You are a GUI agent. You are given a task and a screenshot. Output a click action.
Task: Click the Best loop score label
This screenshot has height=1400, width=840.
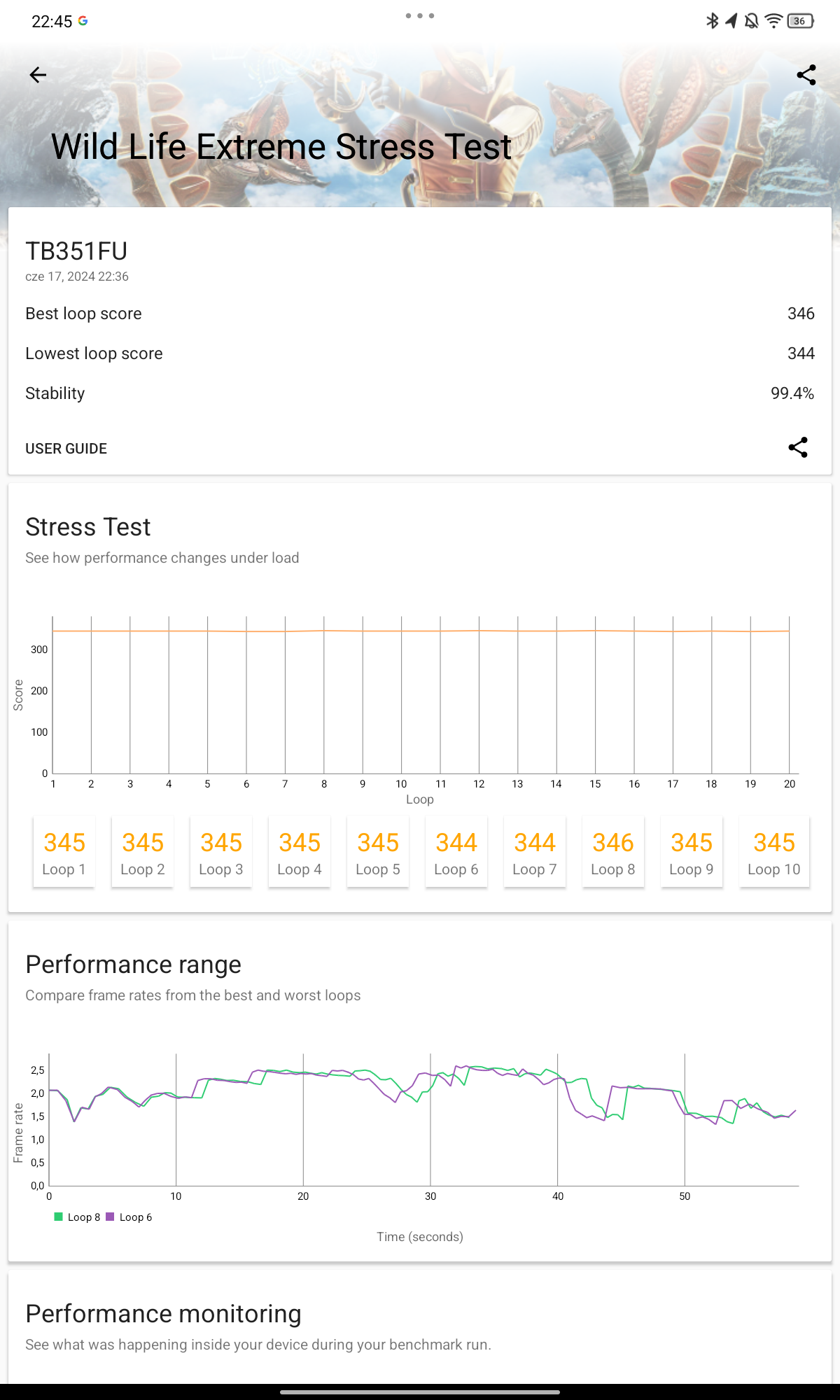83,314
